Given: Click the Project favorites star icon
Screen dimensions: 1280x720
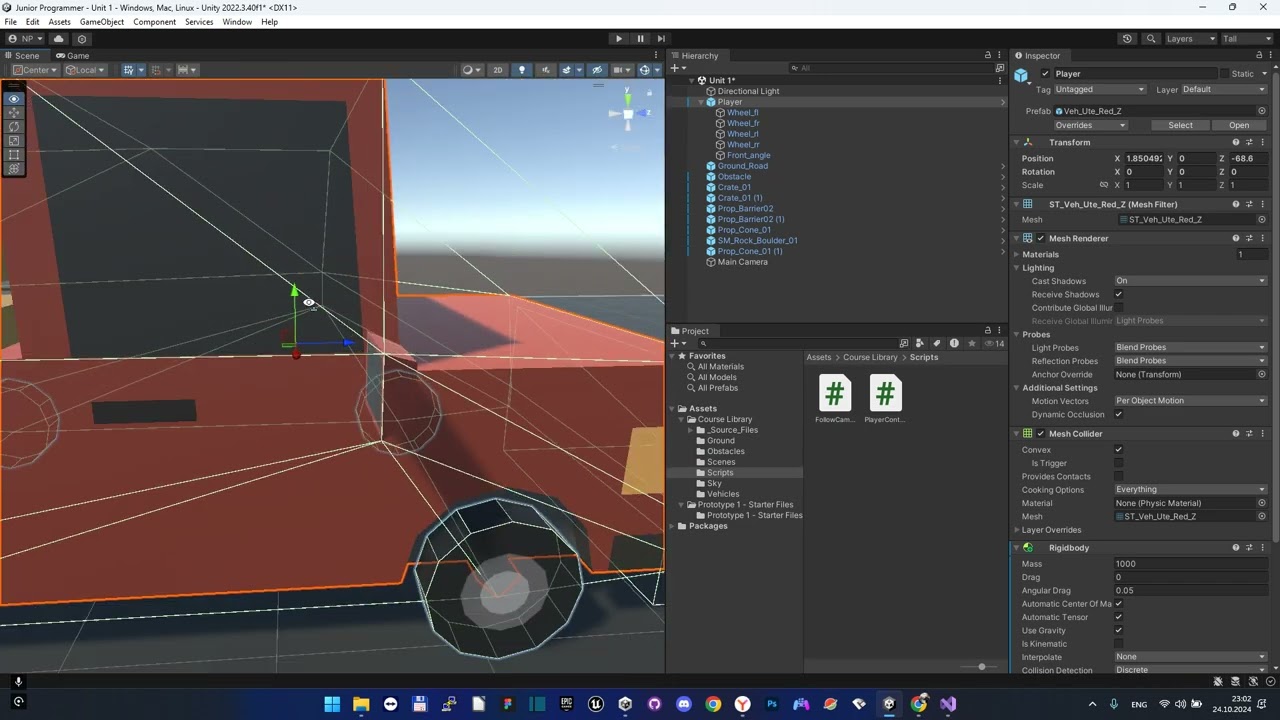Looking at the screenshot, I should 970,343.
